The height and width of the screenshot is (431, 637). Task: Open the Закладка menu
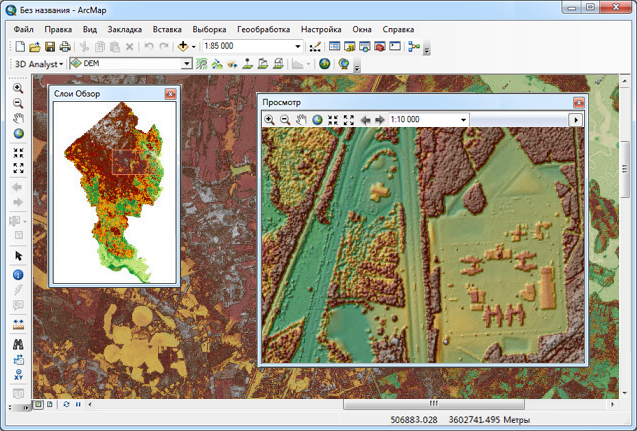click(125, 29)
